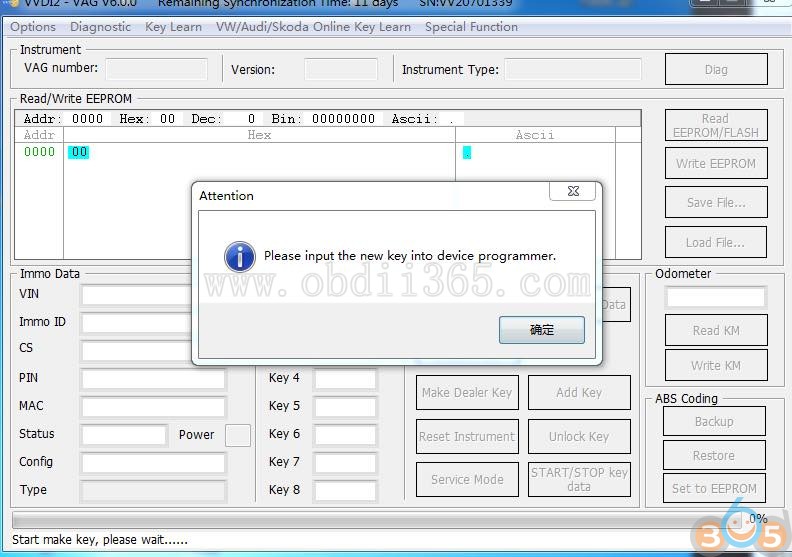The width and height of the screenshot is (792, 557).
Task: Click the Version field
Action: click(x=341, y=69)
